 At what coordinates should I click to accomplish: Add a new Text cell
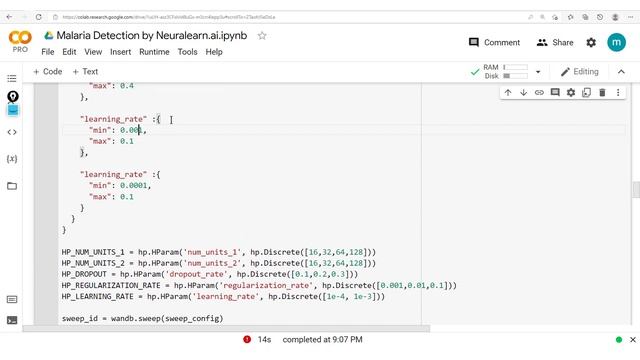(85, 71)
